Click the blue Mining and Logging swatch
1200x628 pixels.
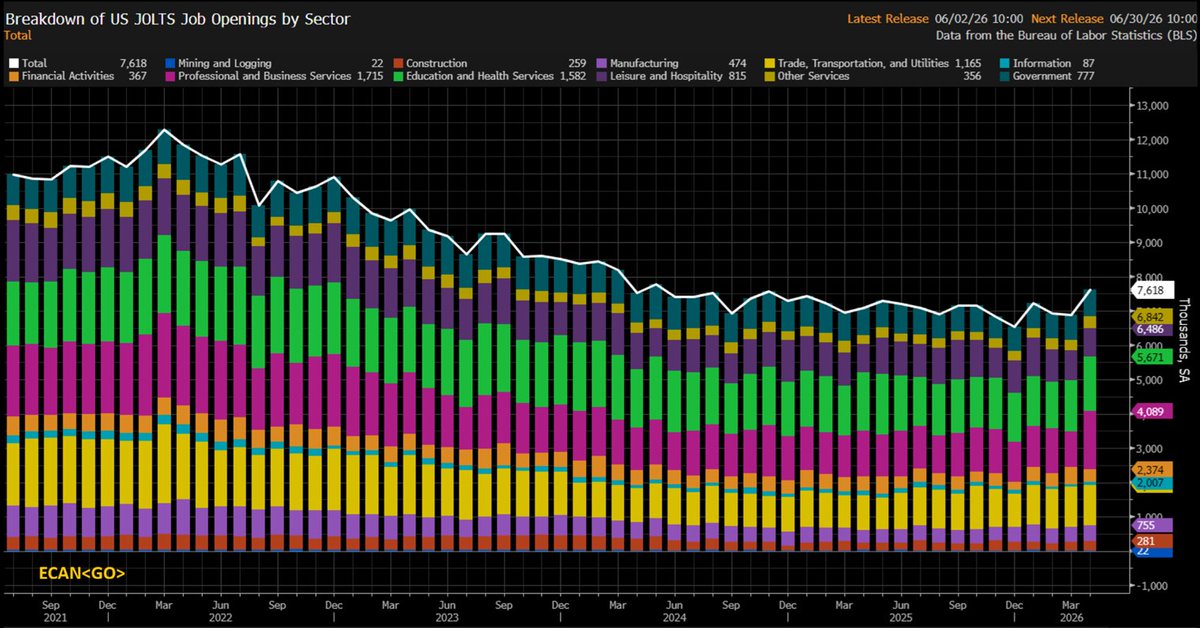(172, 63)
